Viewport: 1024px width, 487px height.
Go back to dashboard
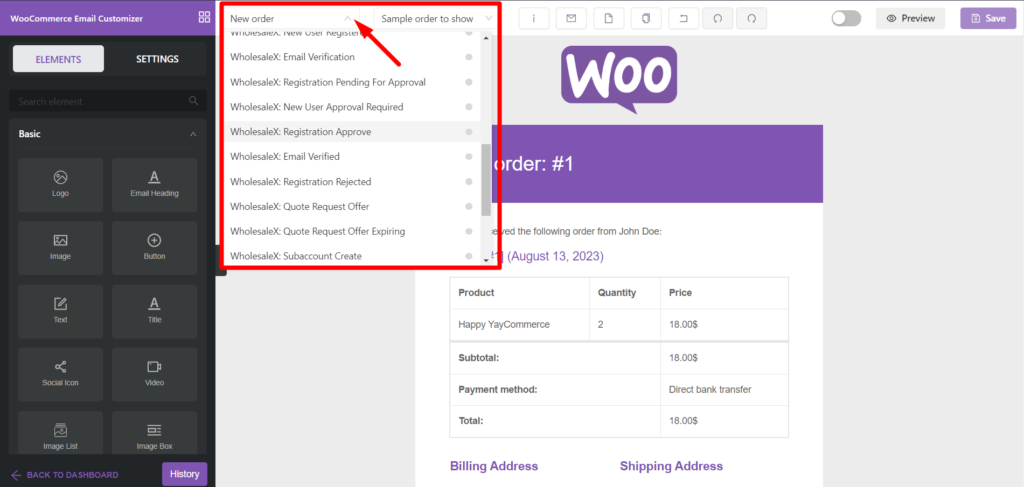pyautogui.click(x=65, y=475)
